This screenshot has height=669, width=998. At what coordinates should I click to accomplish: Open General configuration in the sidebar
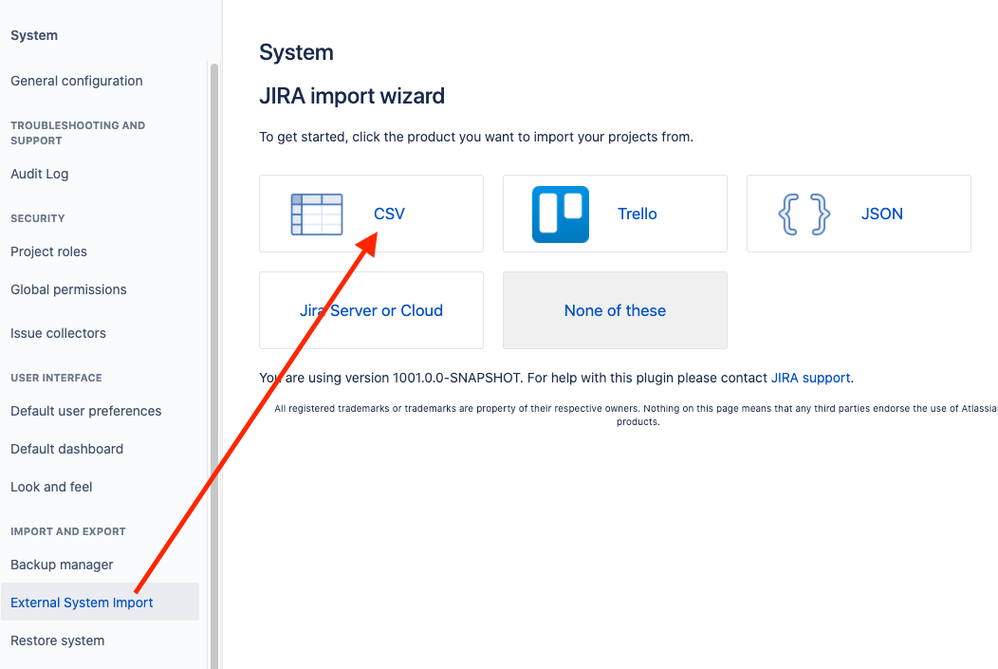point(76,81)
